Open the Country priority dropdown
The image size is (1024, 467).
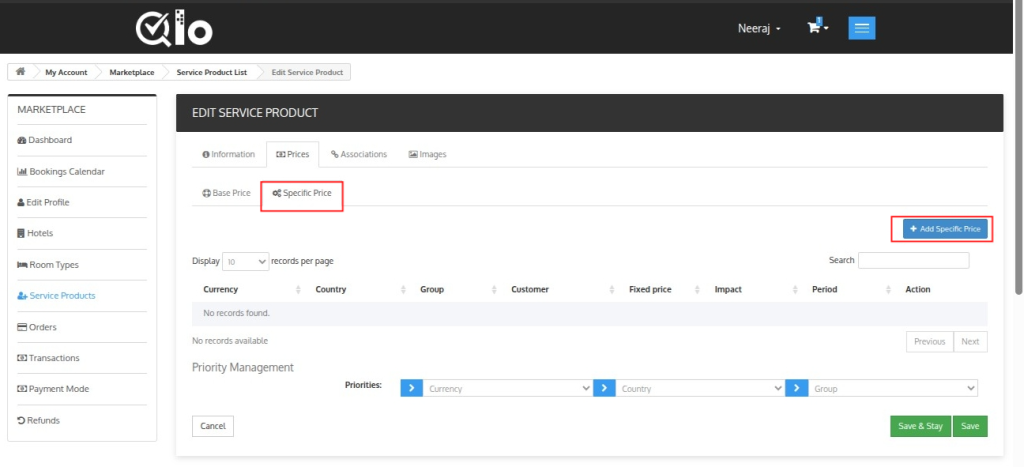point(700,388)
